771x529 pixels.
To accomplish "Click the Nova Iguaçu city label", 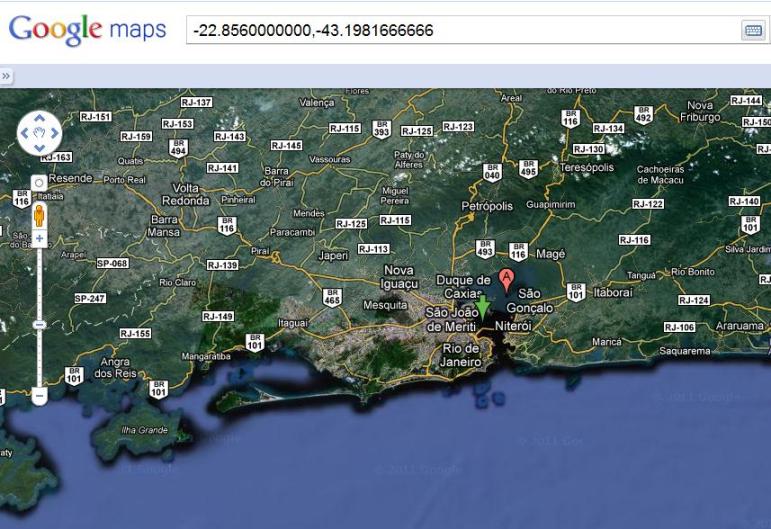I will point(399,277).
